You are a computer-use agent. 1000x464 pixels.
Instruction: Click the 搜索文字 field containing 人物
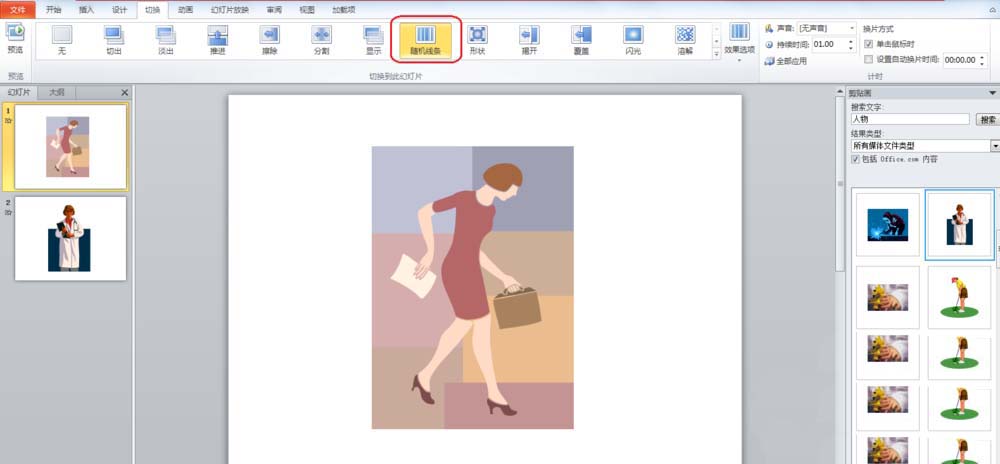tap(910, 119)
